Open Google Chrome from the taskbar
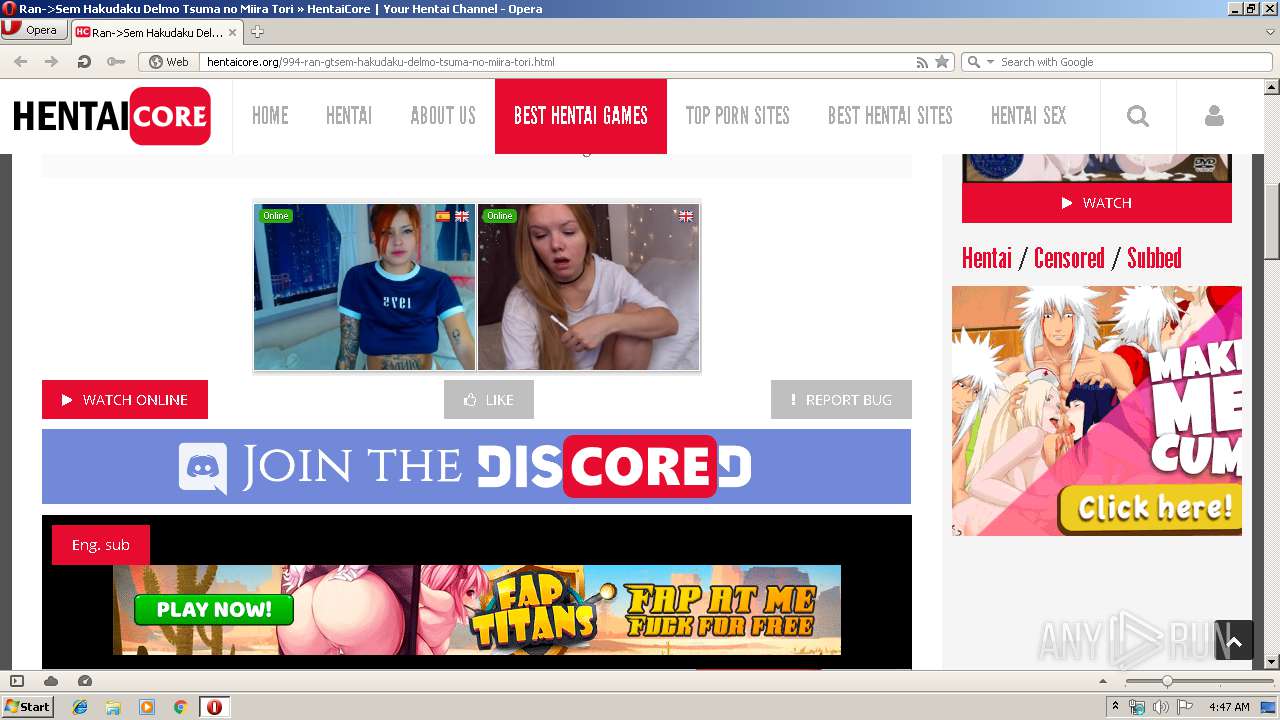This screenshot has height=720, width=1280. pos(180,707)
